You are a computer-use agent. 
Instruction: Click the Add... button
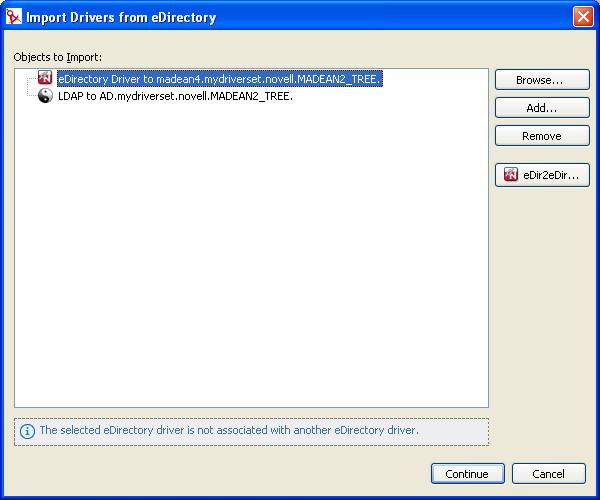click(x=542, y=108)
